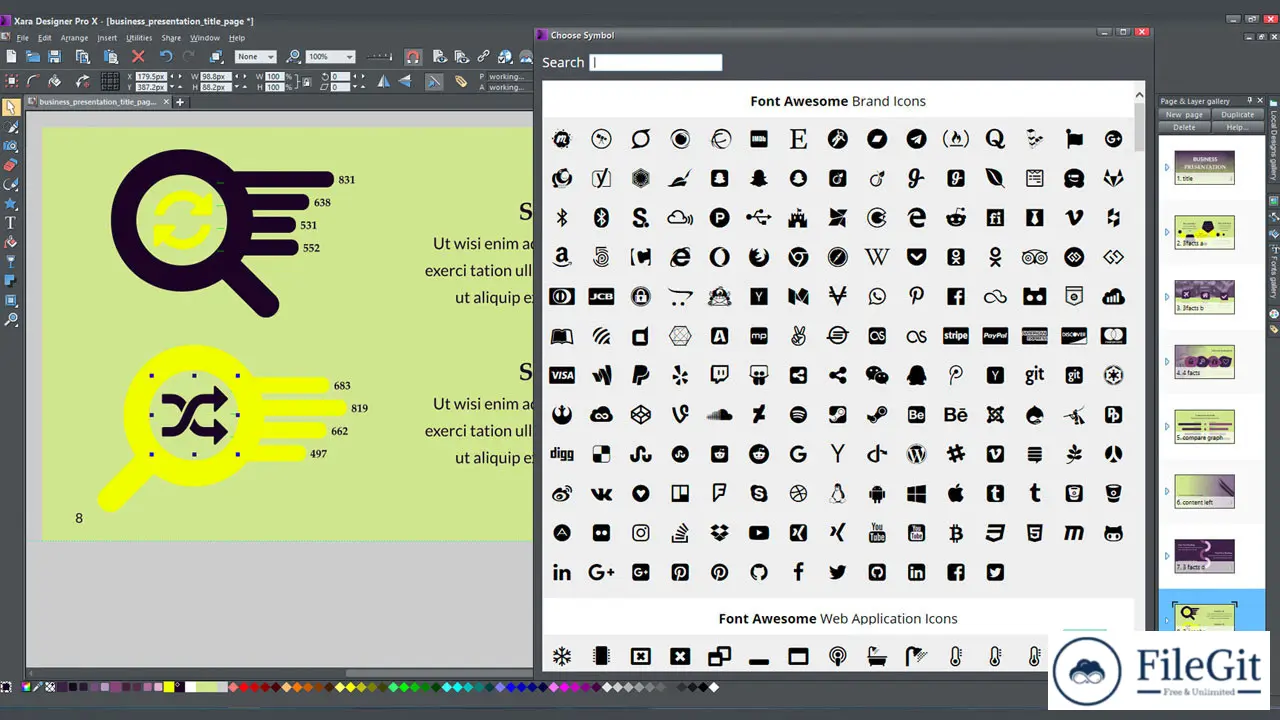Screen dimensions: 1280x720
Task: Select the Selector tool in the left toolbar
Action: pyautogui.click(x=11, y=107)
